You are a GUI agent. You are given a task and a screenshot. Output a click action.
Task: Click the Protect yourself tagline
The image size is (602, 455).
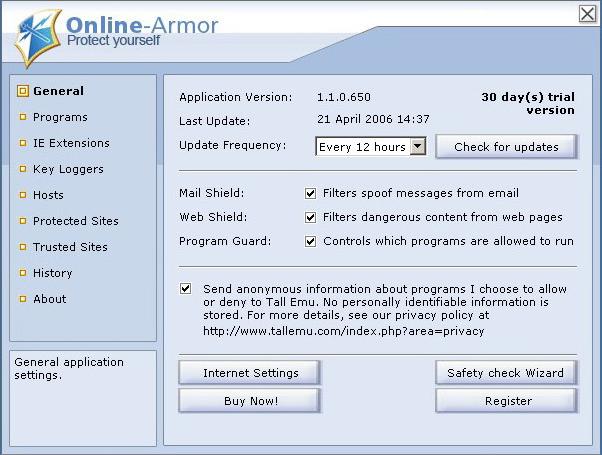click(x=113, y=40)
